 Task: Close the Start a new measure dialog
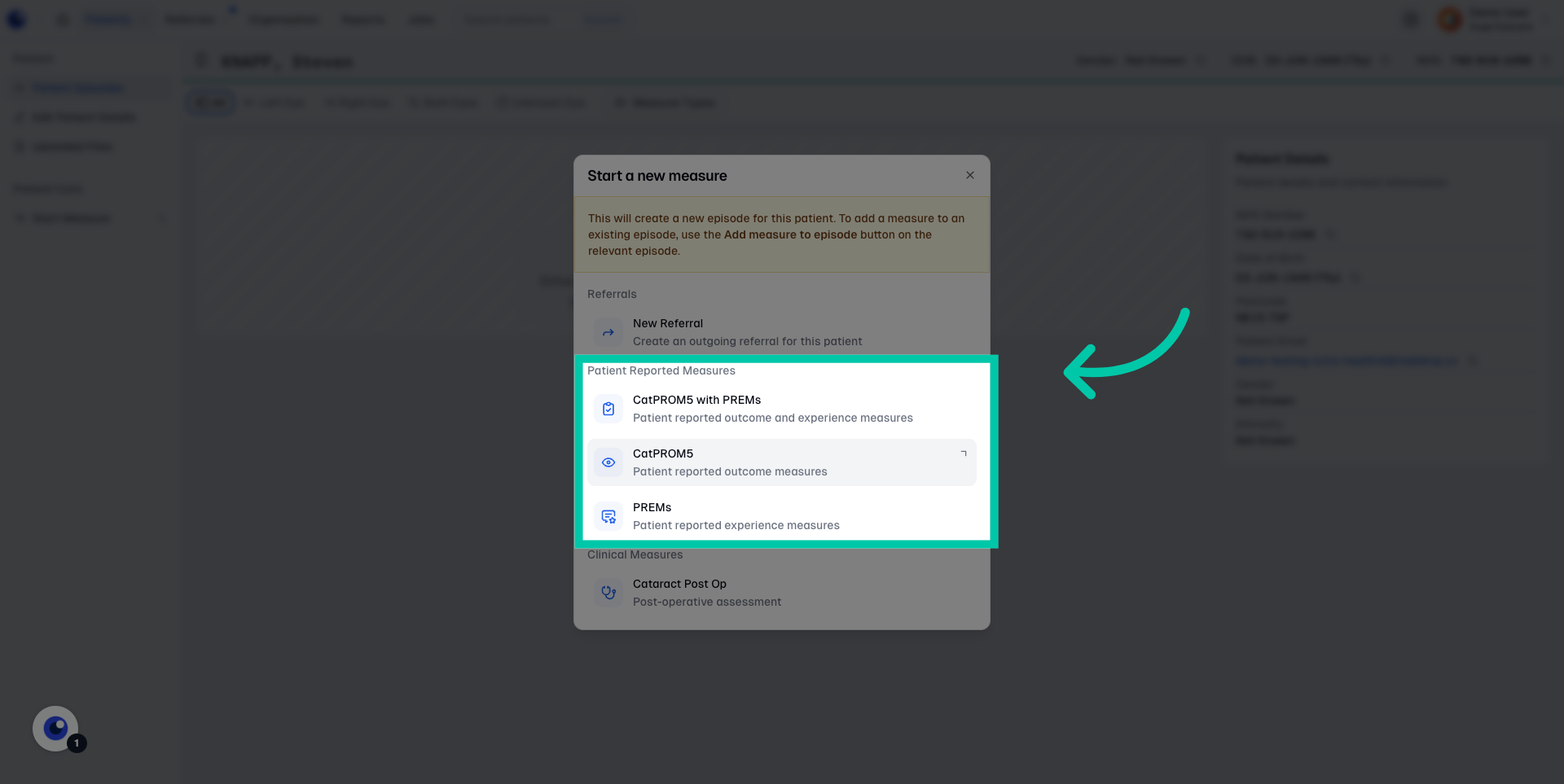click(969, 175)
